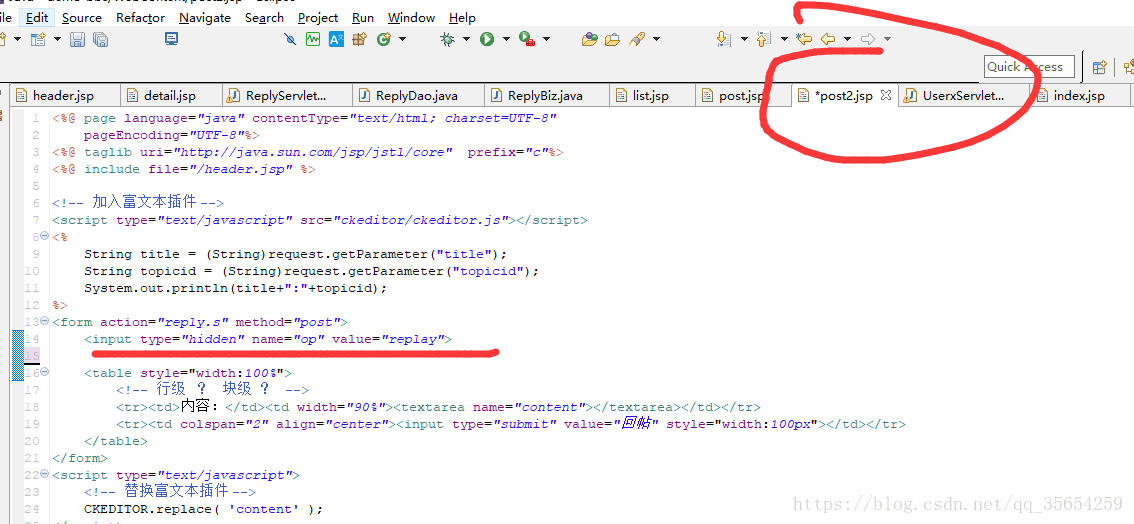The image size is (1134, 524).
Task: Click the Search flashlight icon
Action: (x=637, y=39)
